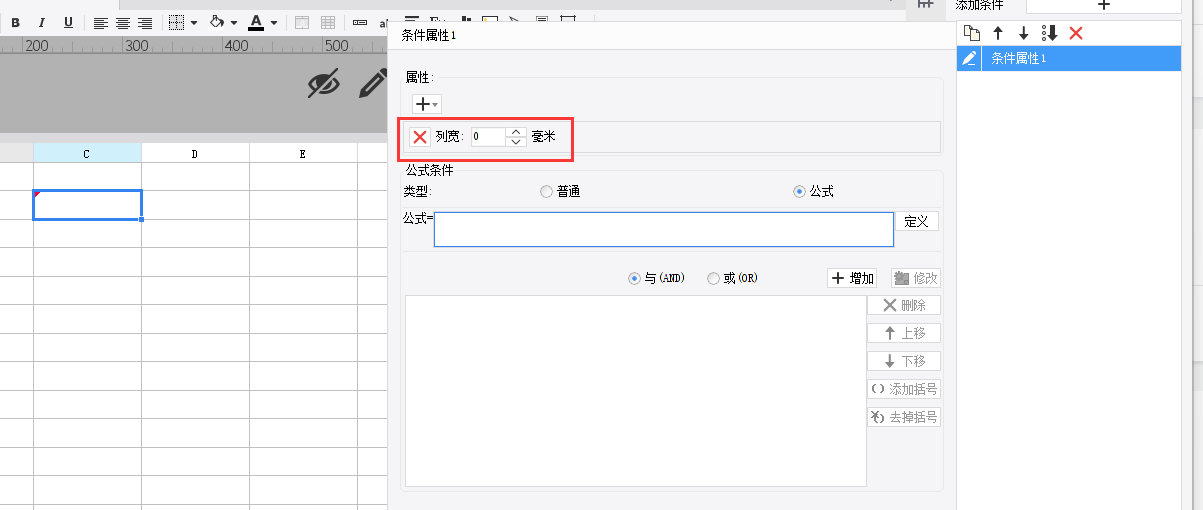Toggle underline formatting in toolbar
The image size is (1203, 510).
point(68,22)
